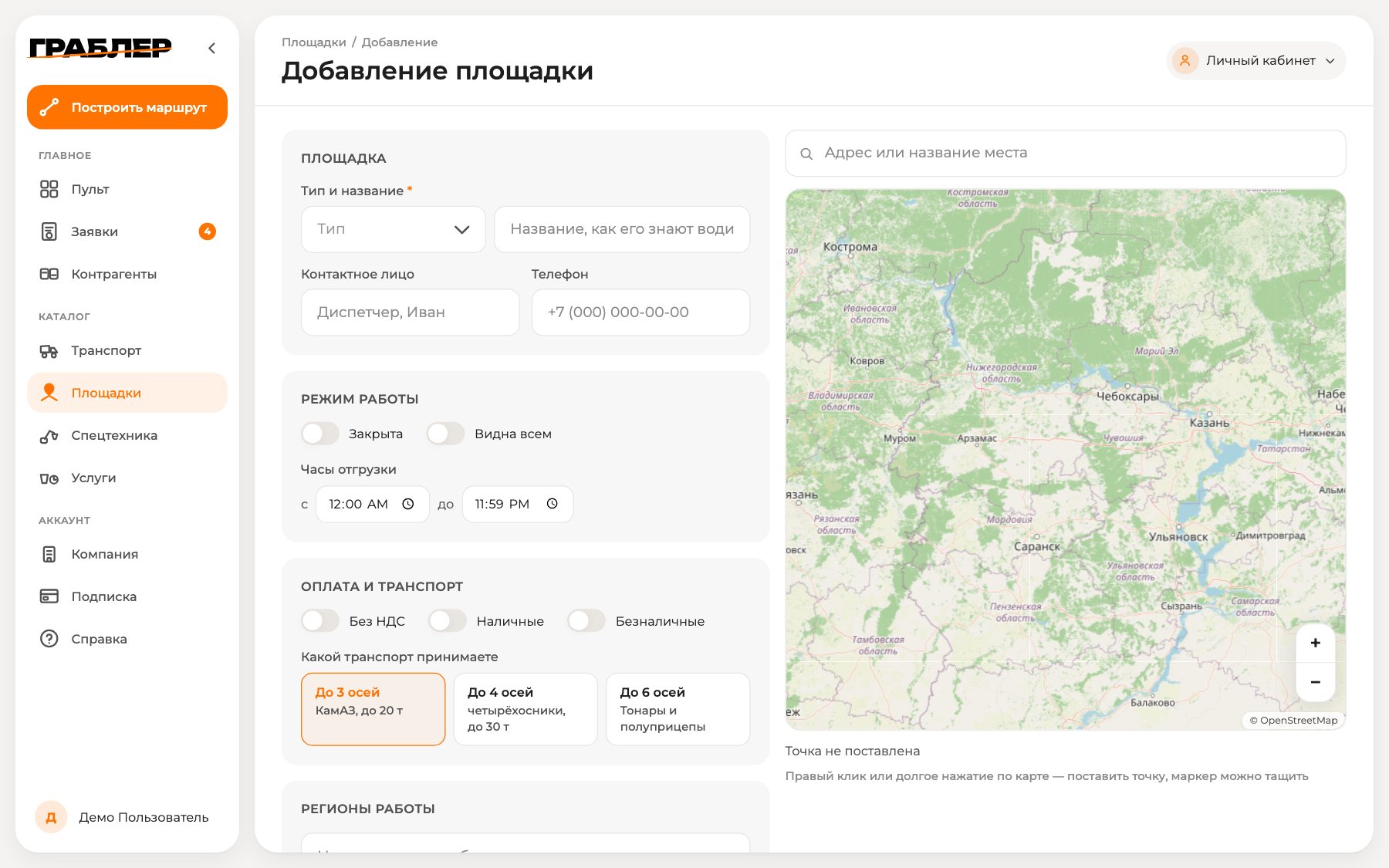Click the Пульт dashboard icon
Screen dimensions: 1389x868
pos(49,189)
